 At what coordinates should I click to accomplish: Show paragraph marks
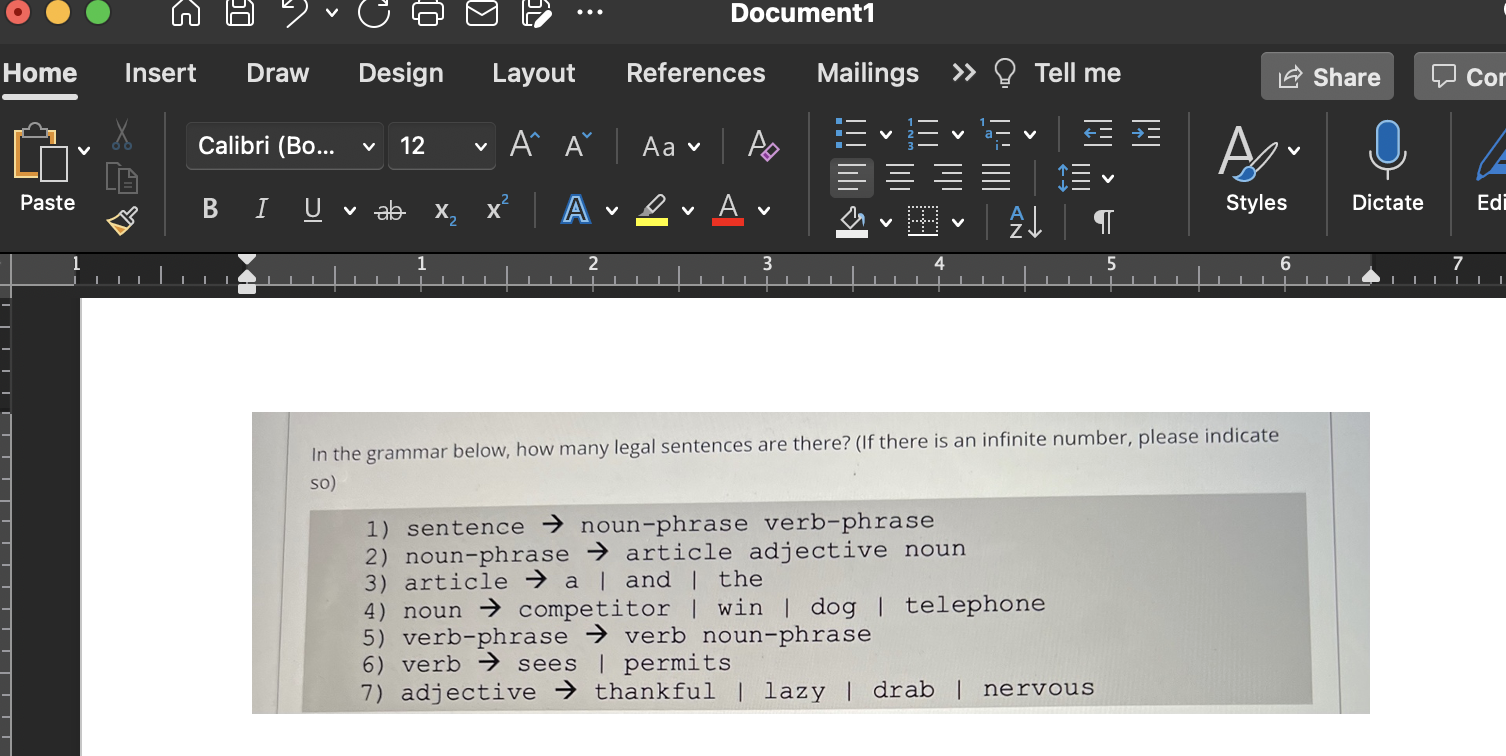click(x=1101, y=222)
